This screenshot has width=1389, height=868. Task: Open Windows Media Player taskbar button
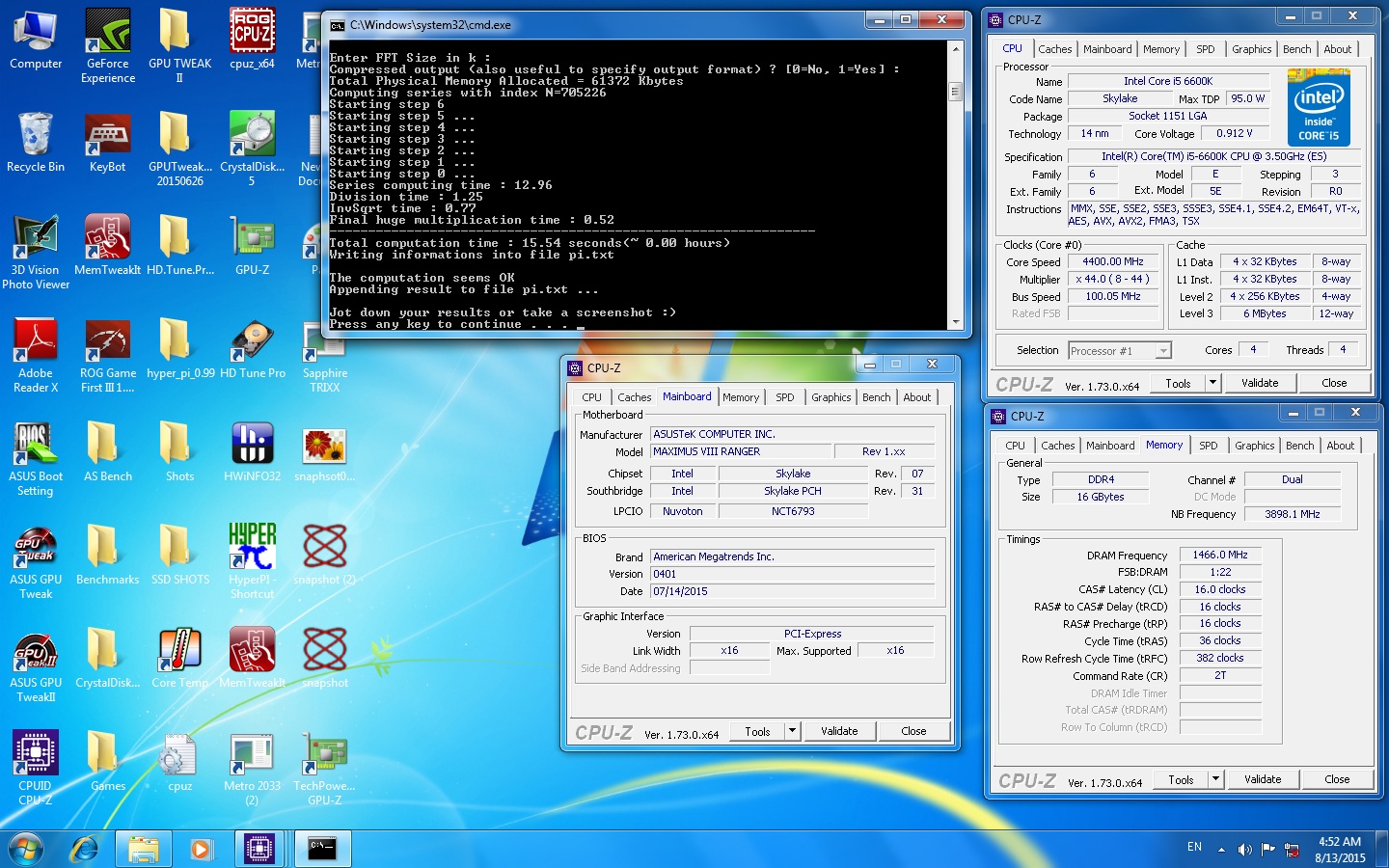point(201,849)
